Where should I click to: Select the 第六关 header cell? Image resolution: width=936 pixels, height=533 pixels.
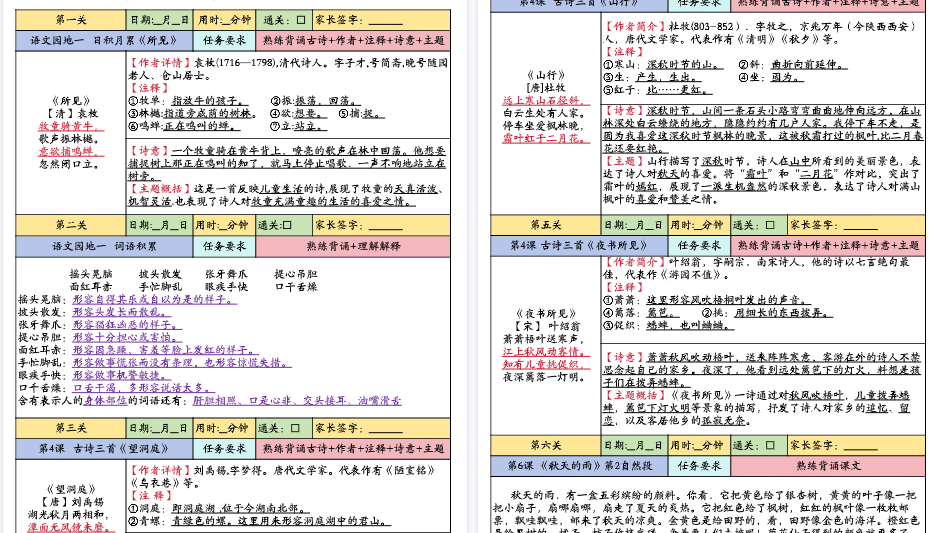point(546,445)
